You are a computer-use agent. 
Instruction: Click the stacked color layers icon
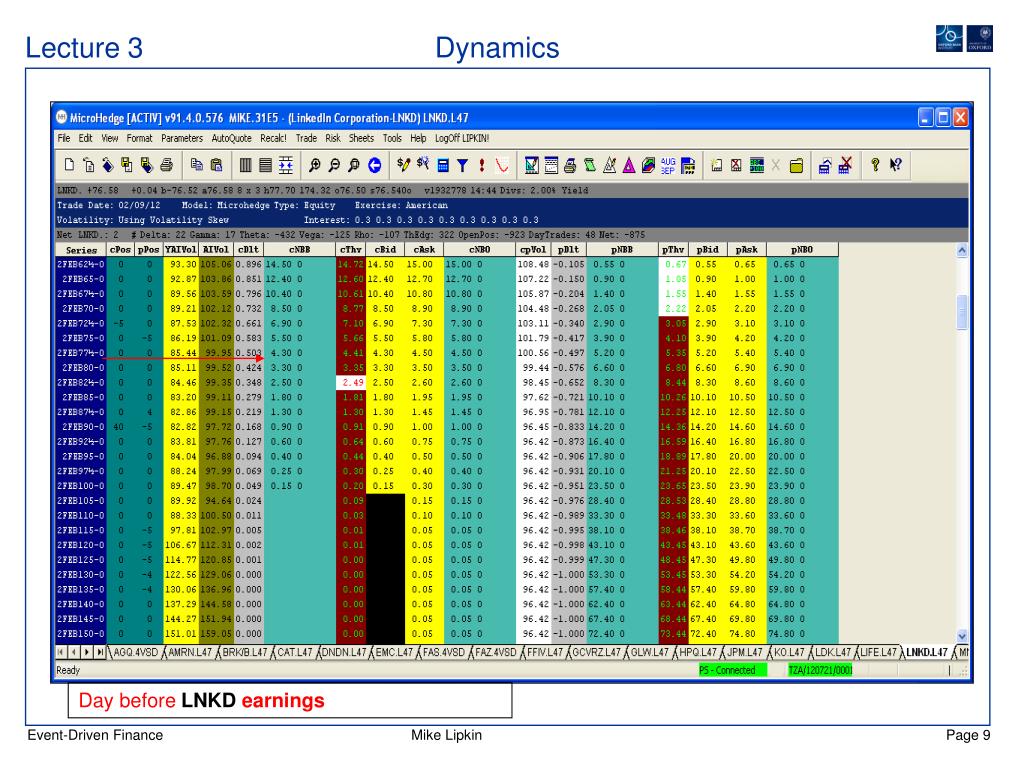pos(648,165)
